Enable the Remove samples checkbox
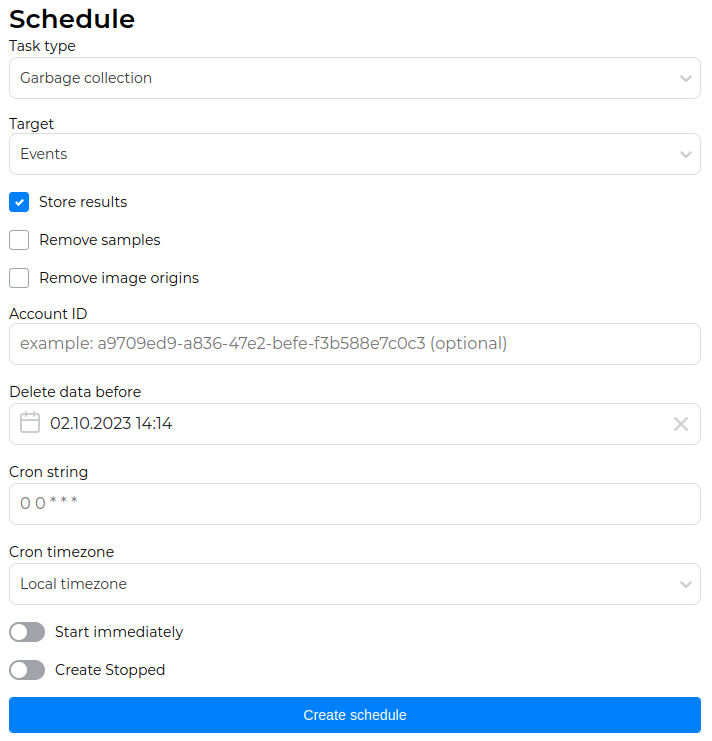The height and width of the screenshot is (741, 712). coord(19,240)
